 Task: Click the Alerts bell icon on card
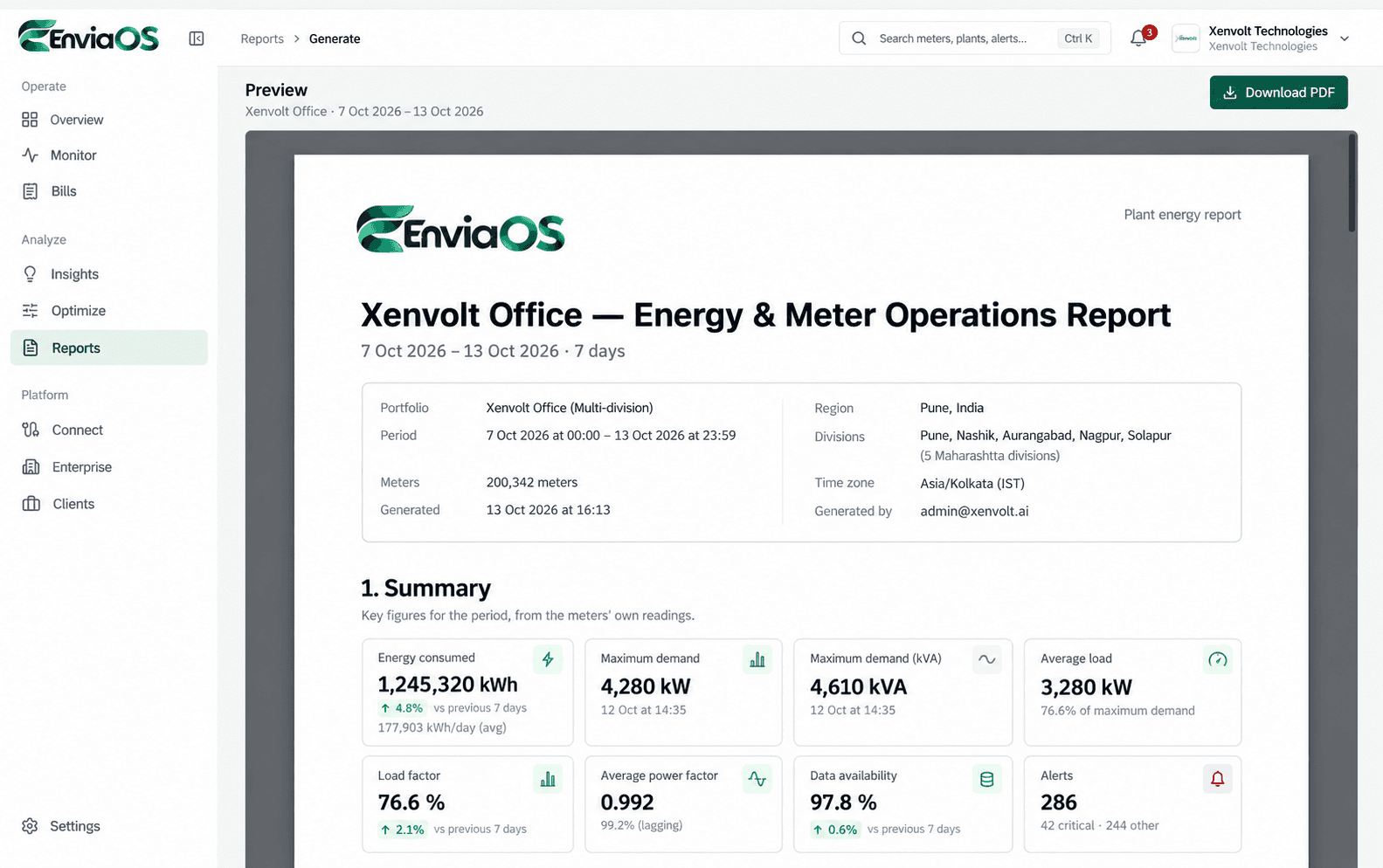[1217, 778]
